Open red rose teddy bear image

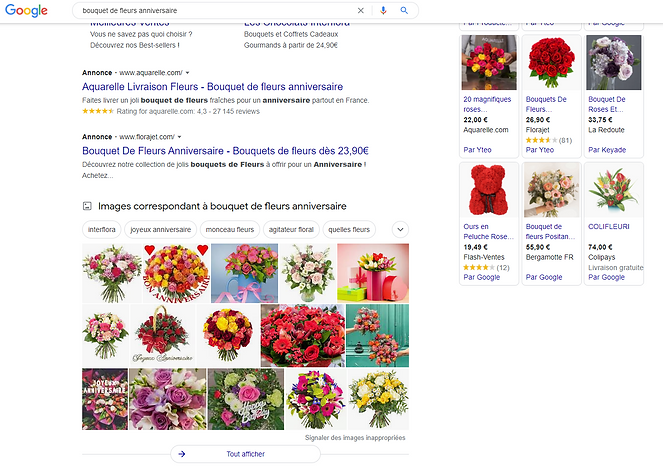pyautogui.click(x=489, y=190)
